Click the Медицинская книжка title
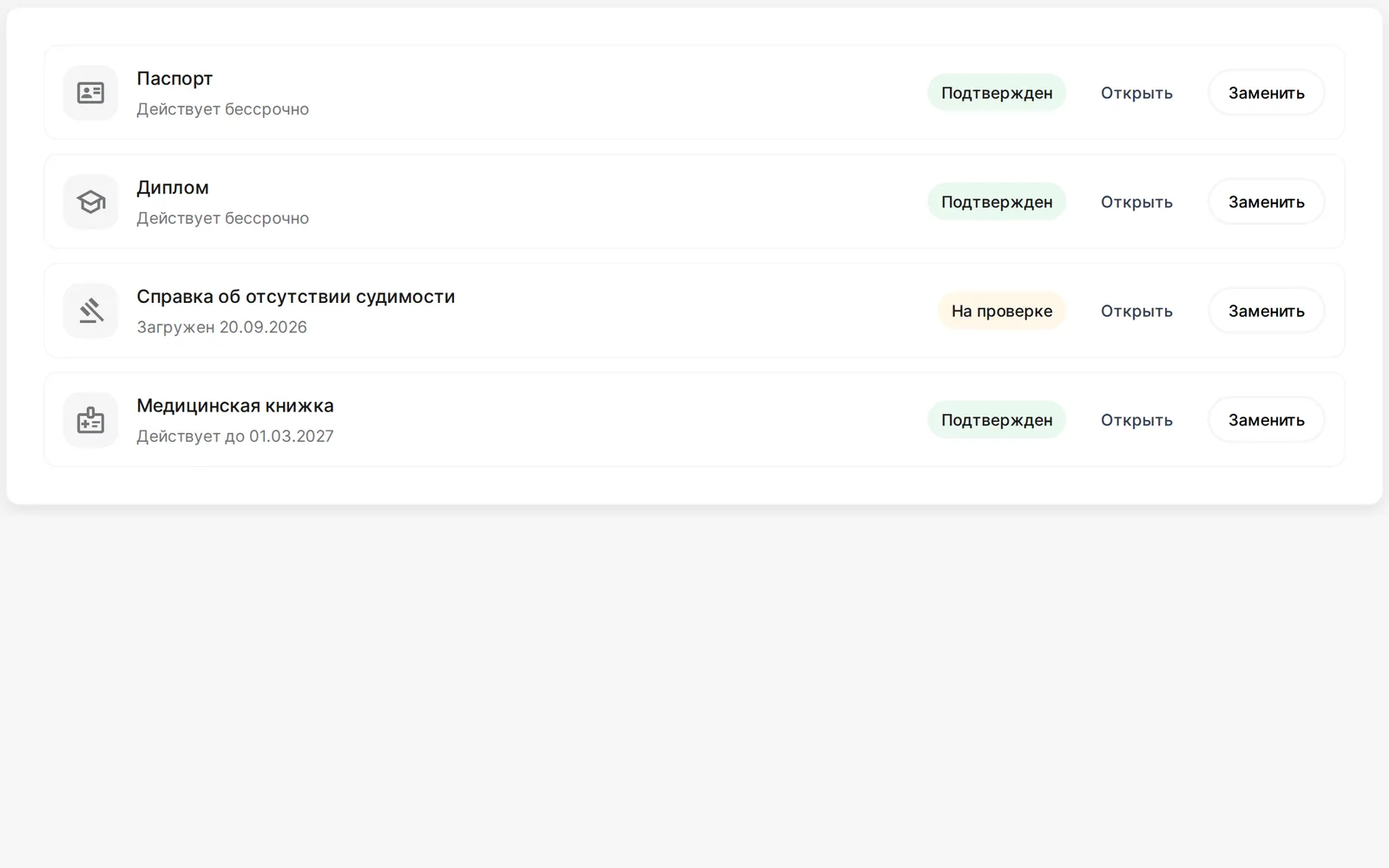The image size is (1389, 868). 235,405
